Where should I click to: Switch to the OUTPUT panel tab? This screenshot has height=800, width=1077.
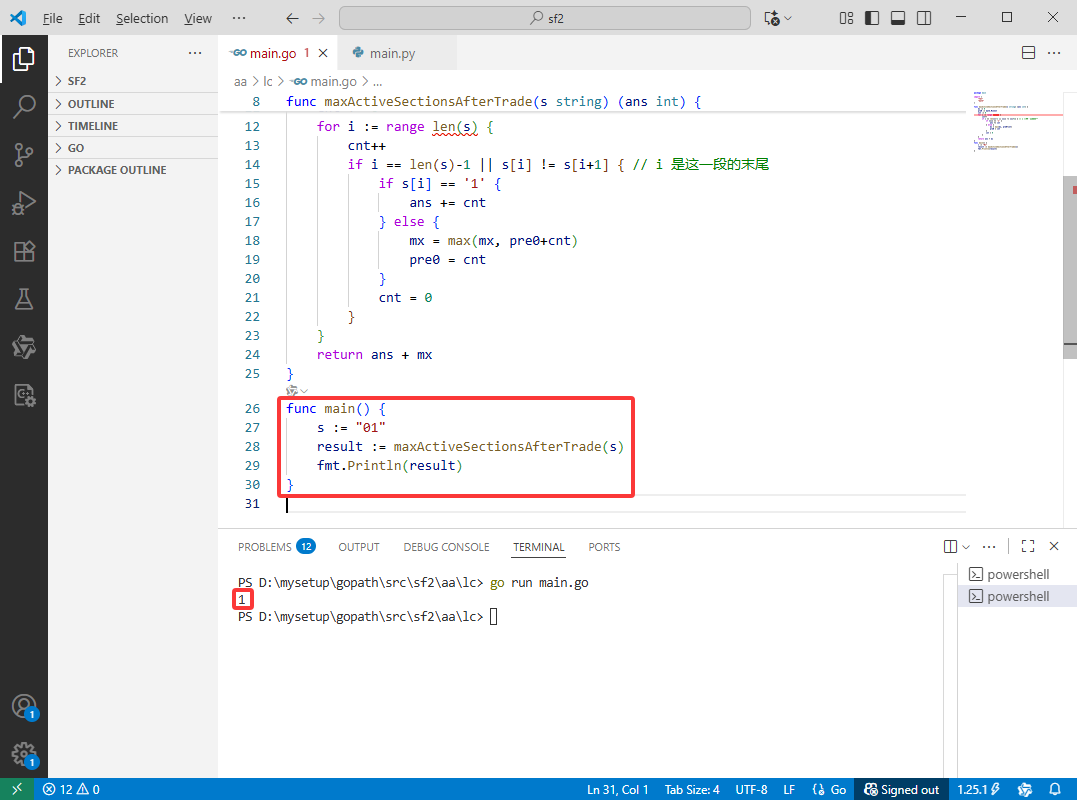(359, 547)
